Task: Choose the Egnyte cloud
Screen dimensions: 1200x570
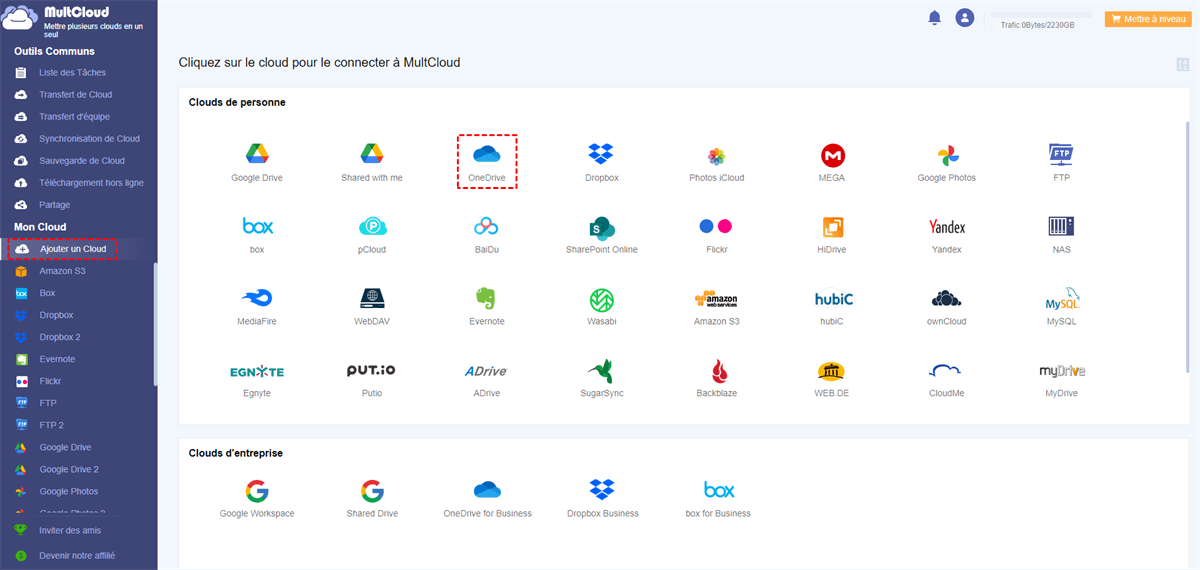Action: click(x=257, y=379)
